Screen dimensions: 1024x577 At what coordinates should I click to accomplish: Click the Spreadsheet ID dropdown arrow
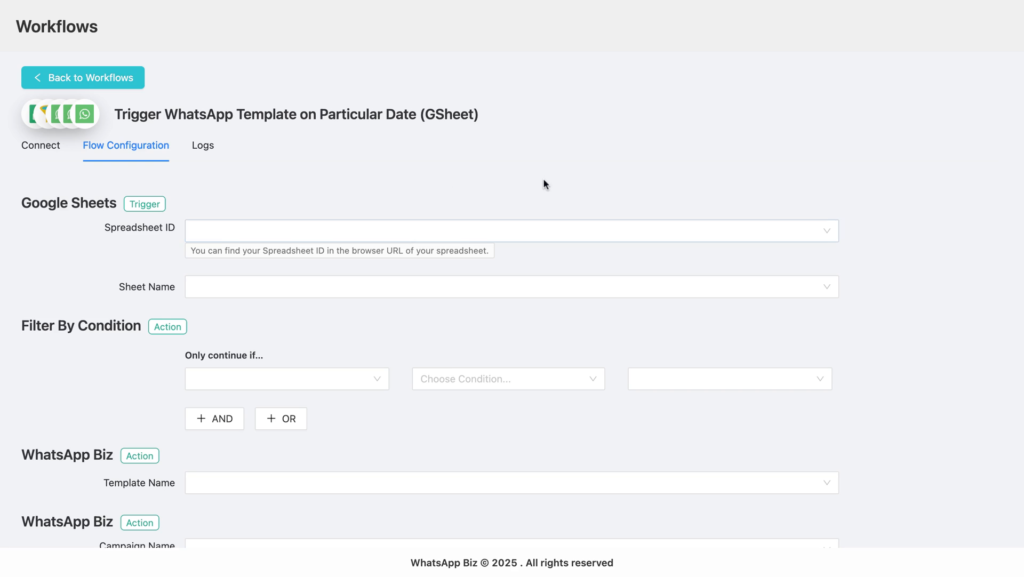[826, 231]
